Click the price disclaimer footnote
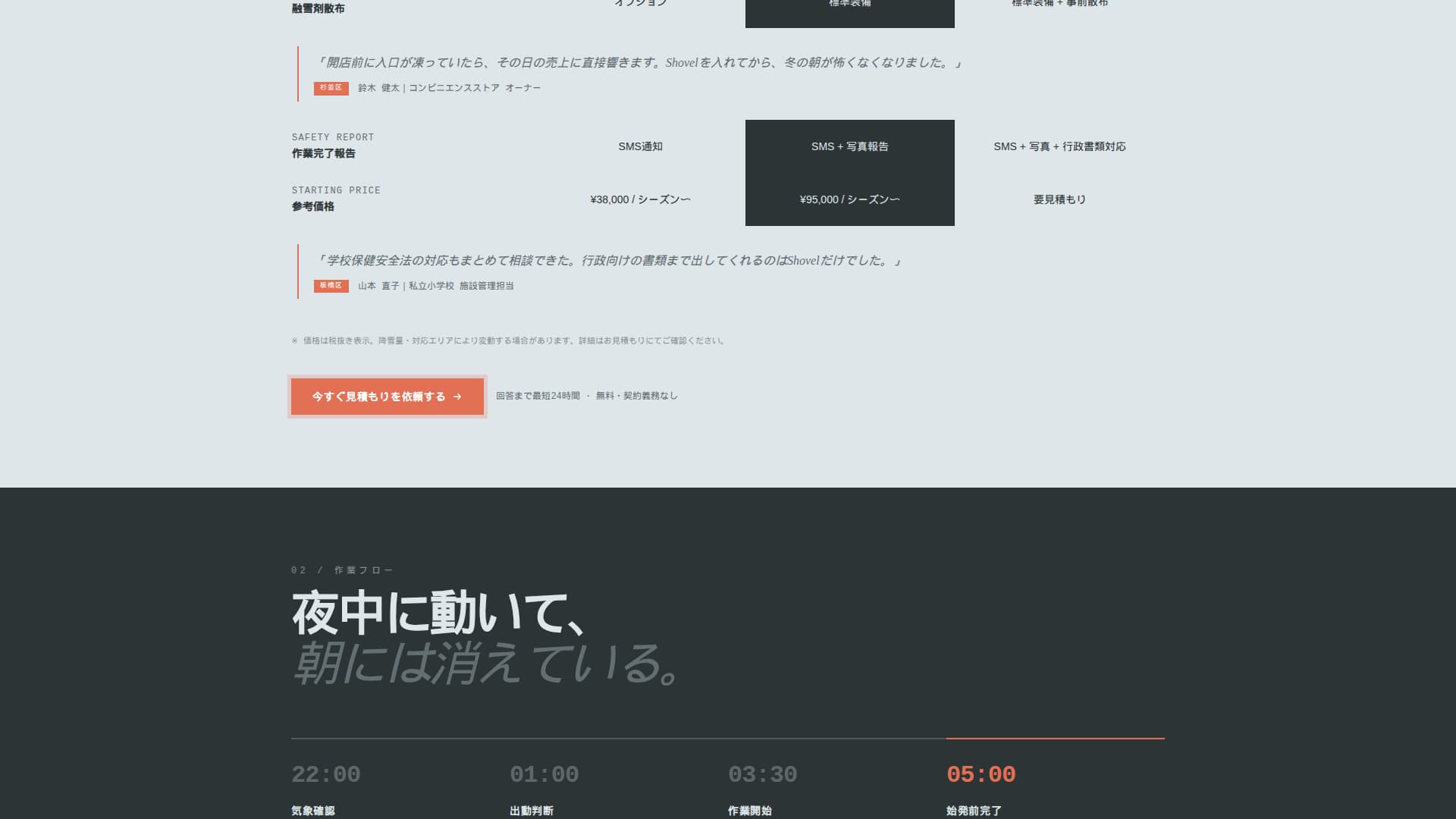 509,340
